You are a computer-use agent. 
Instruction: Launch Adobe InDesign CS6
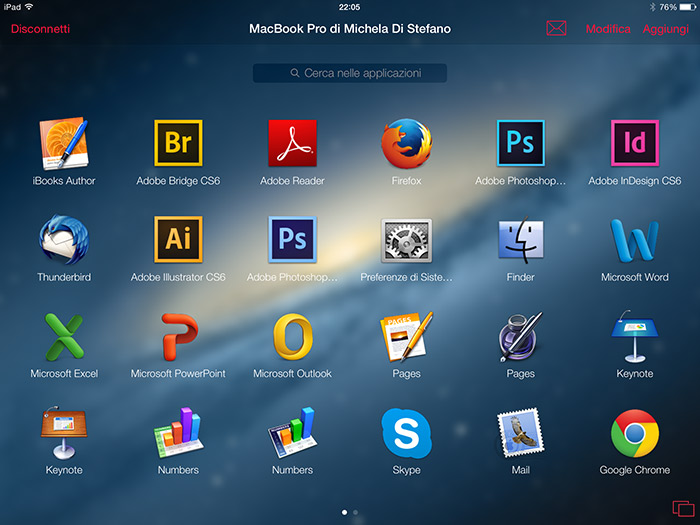click(635, 143)
